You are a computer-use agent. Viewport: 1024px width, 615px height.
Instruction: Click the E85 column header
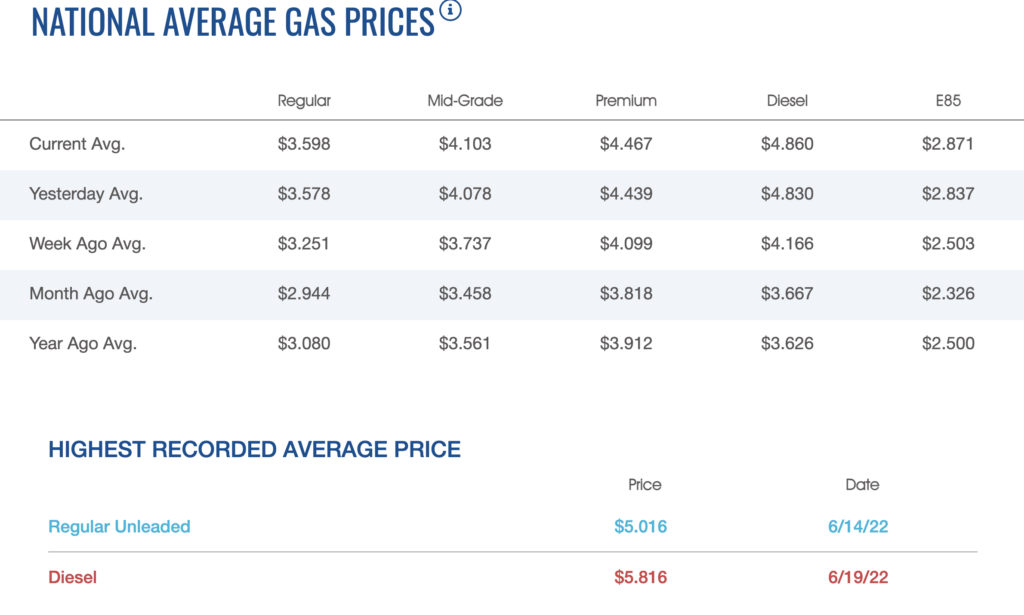click(947, 101)
